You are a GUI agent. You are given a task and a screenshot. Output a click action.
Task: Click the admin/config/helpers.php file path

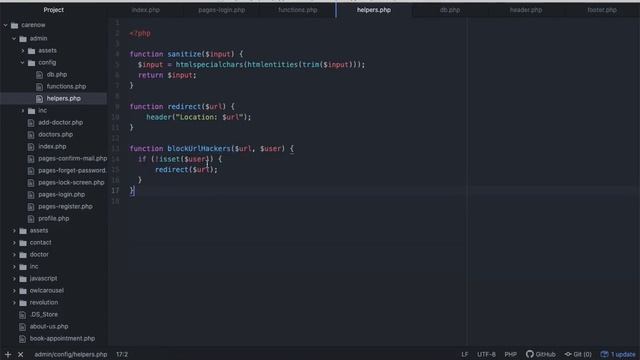pos(71,355)
